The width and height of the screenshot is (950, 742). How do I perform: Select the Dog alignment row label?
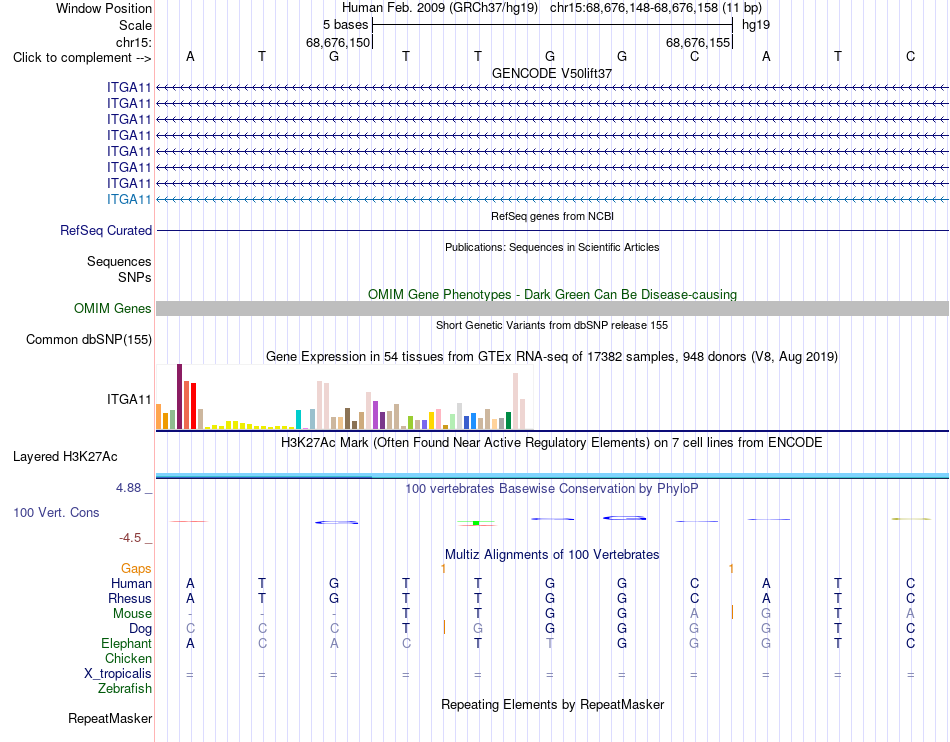(x=140, y=629)
